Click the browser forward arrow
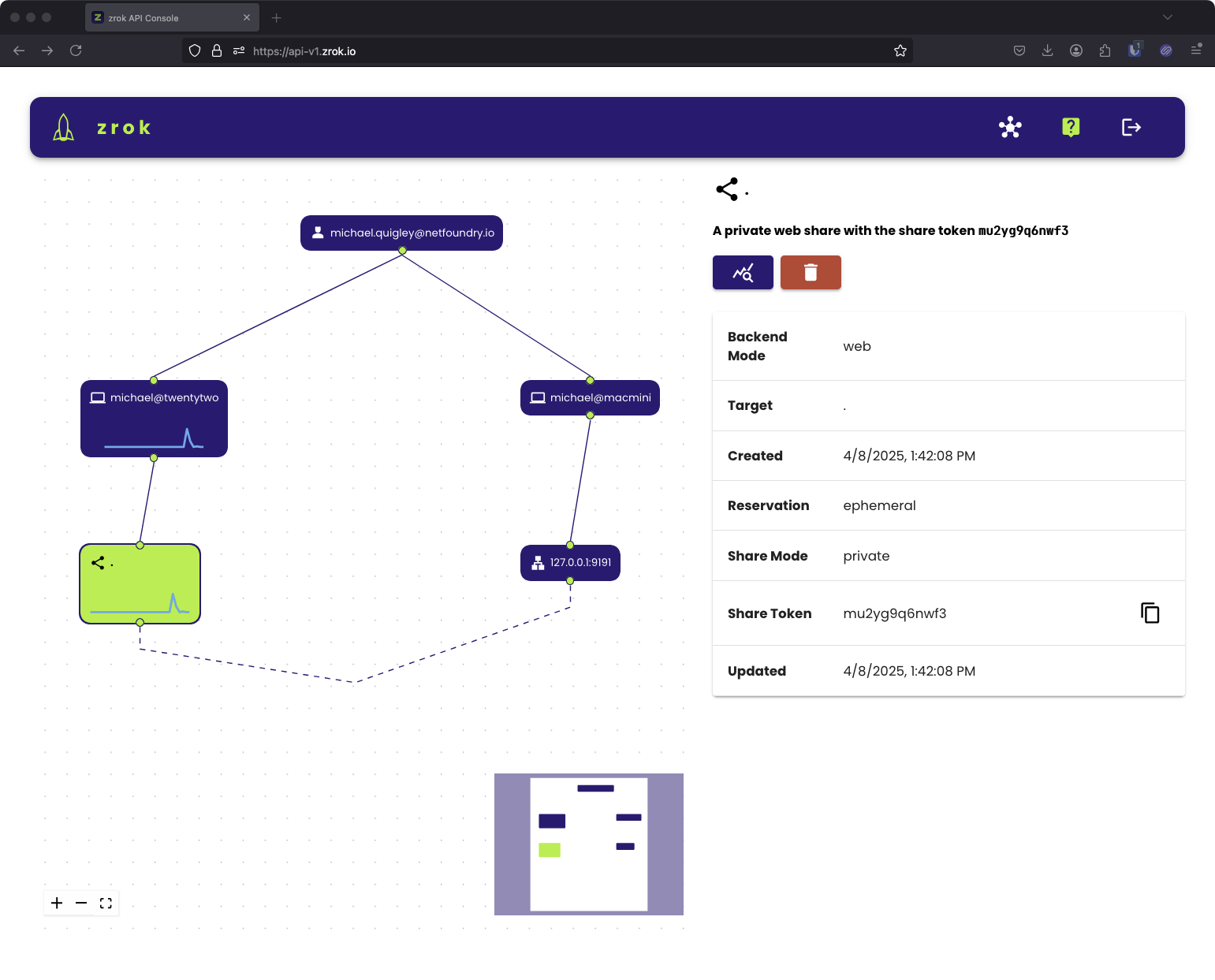1215x980 pixels. pos(47,50)
